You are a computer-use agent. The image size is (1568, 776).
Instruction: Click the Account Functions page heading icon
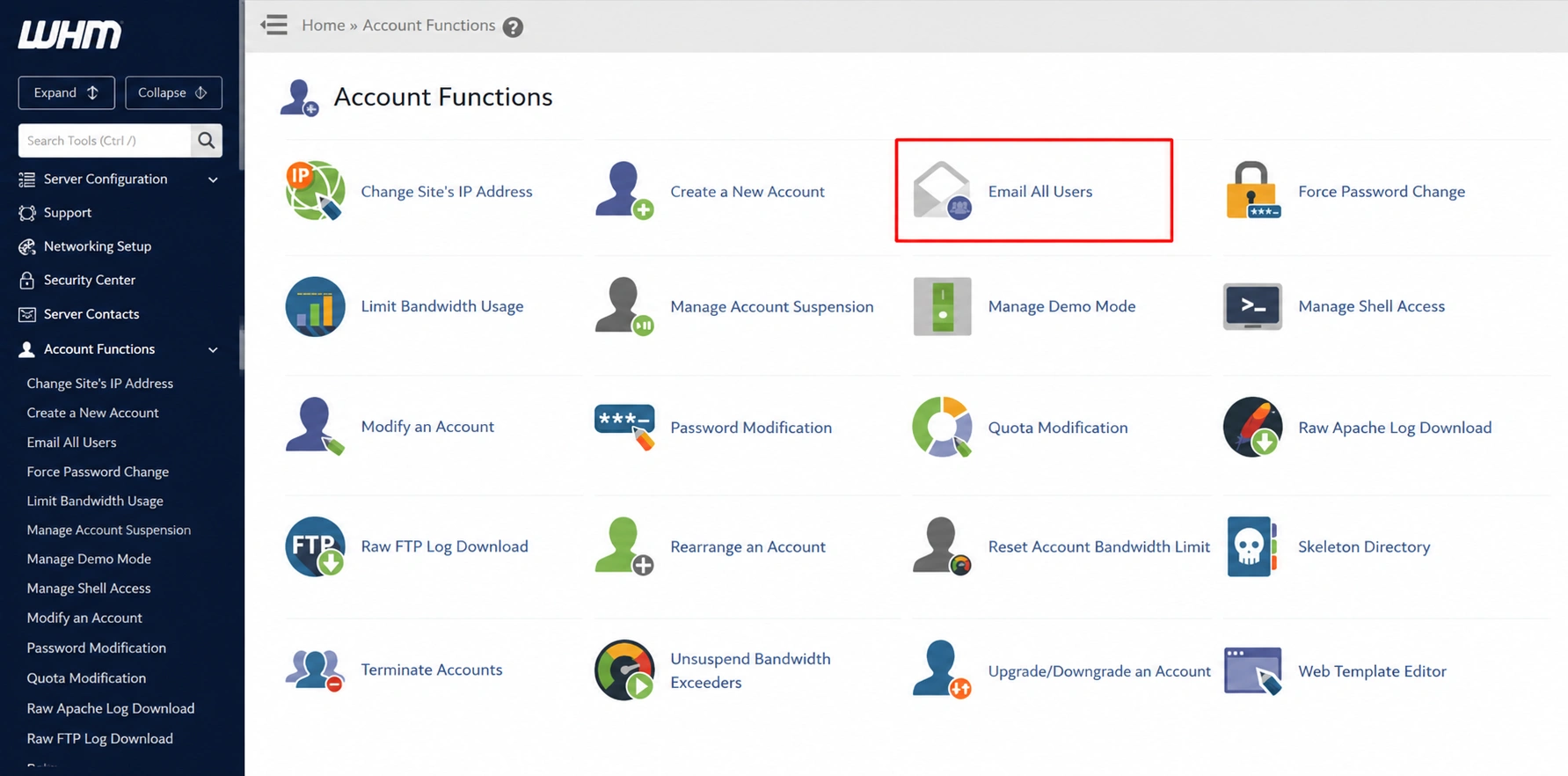[x=299, y=98]
